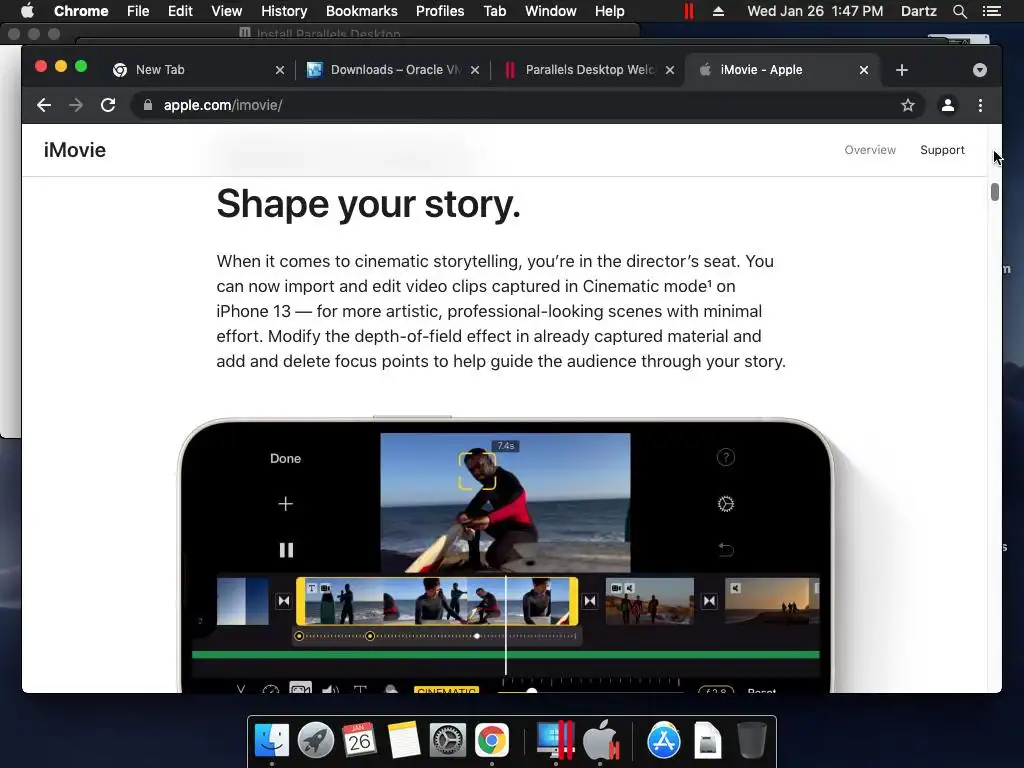Click the Parallels icon in menu bar

688,11
